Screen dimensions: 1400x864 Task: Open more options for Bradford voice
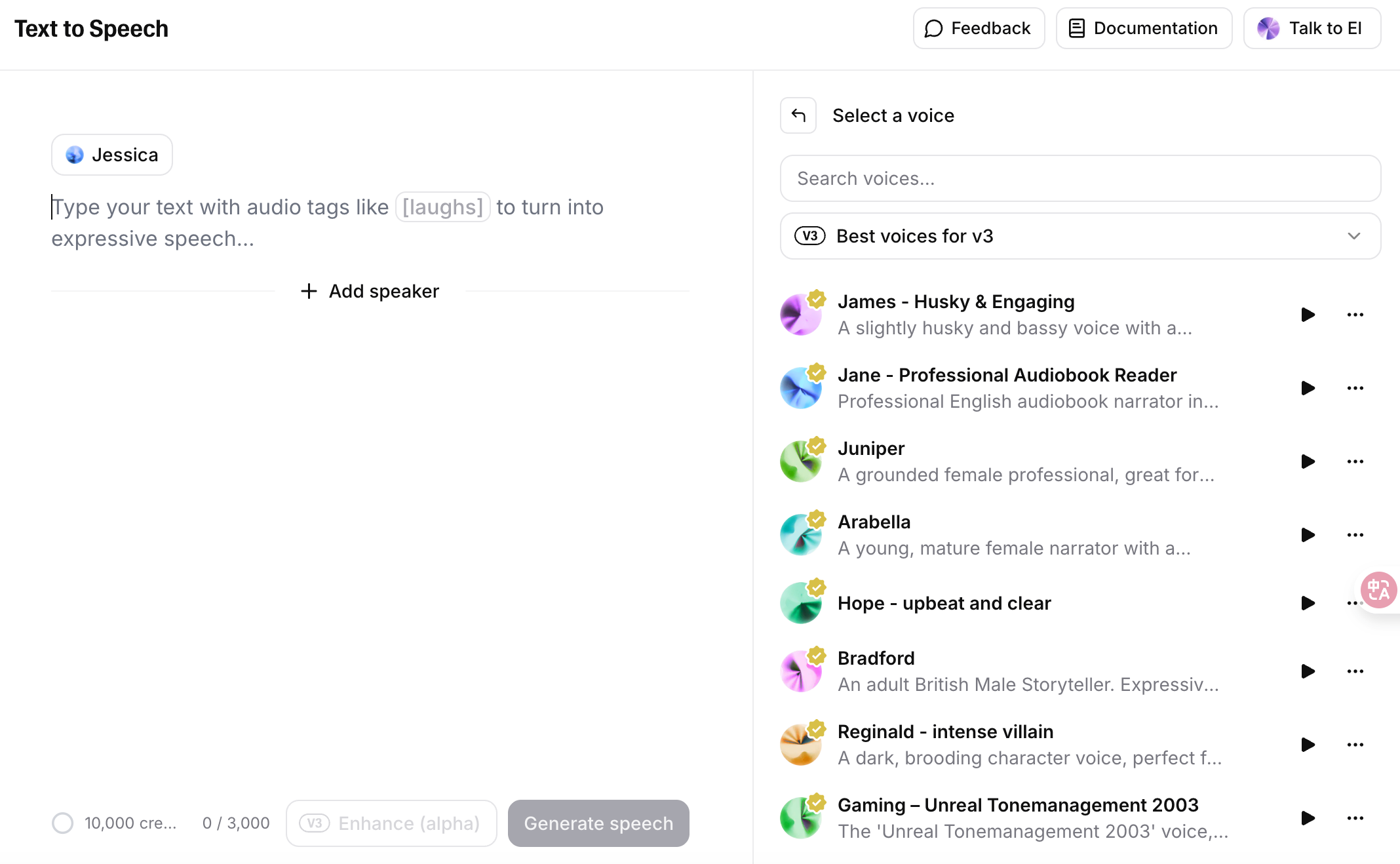click(x=1355, y=671)
